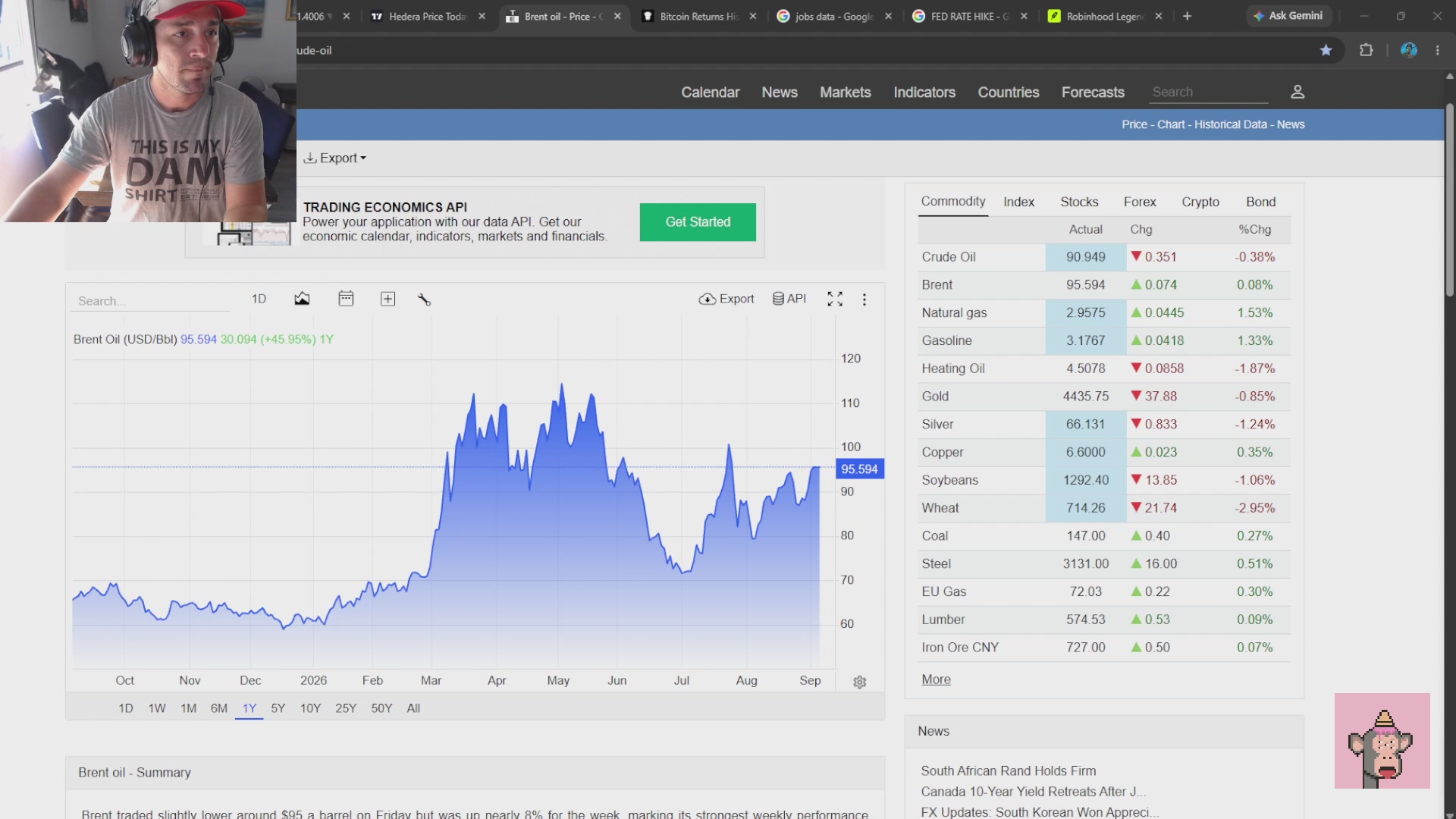Viewport: 1456px width, 819px height.
Task: Open the chart calendar date-range icon
Action: (346, 299)
